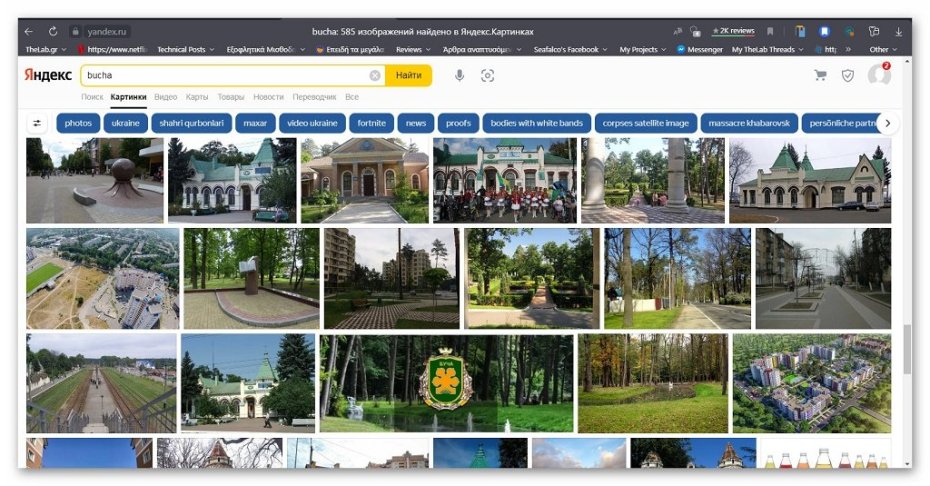Click the yellow Найти search button

[408, 75]
